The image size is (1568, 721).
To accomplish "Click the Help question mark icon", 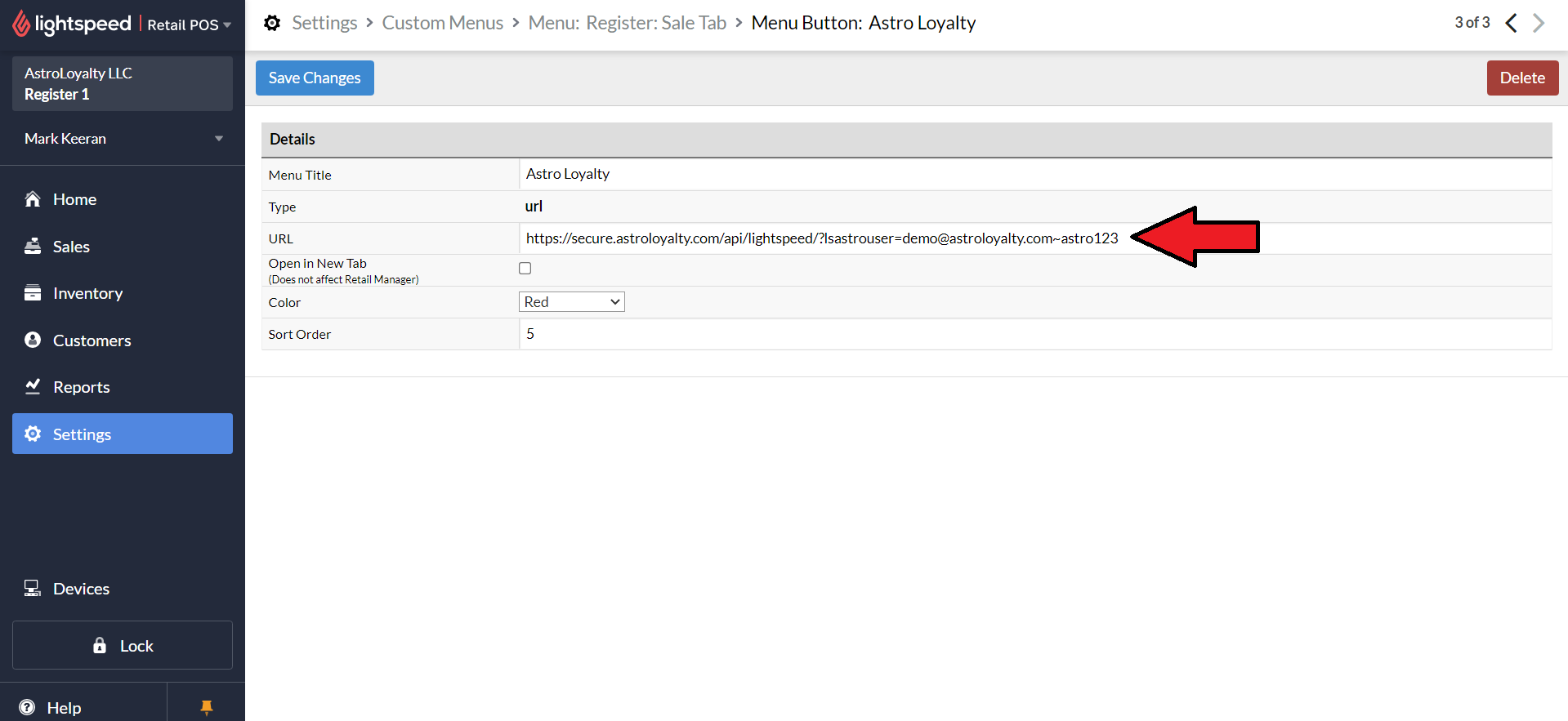I will pyautogui.click(x=27, y=707).
